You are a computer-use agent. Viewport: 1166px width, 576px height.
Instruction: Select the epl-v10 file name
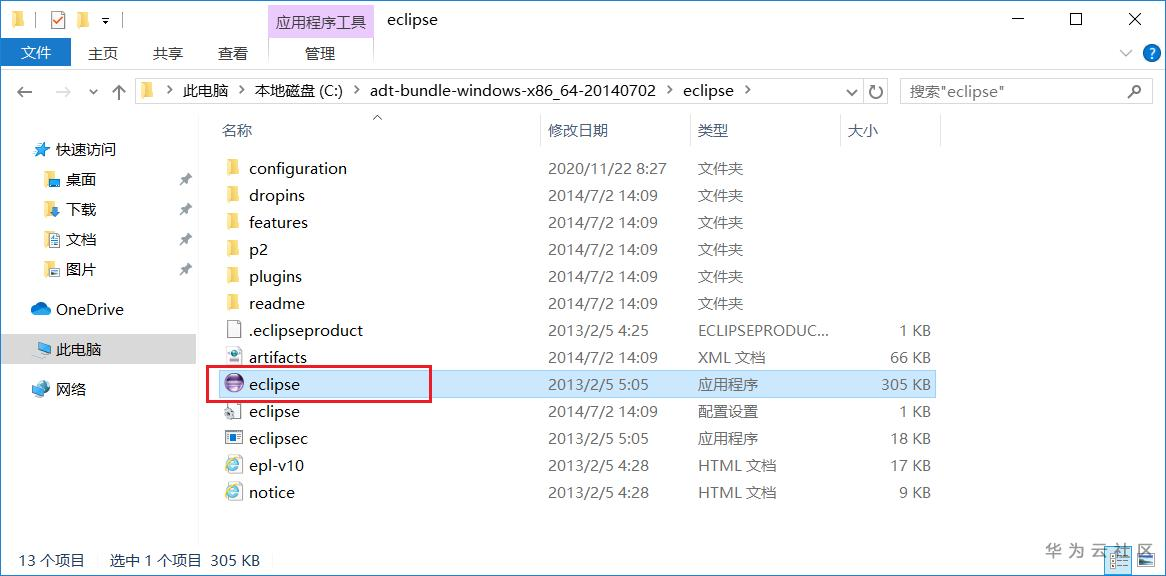(276, 466)
